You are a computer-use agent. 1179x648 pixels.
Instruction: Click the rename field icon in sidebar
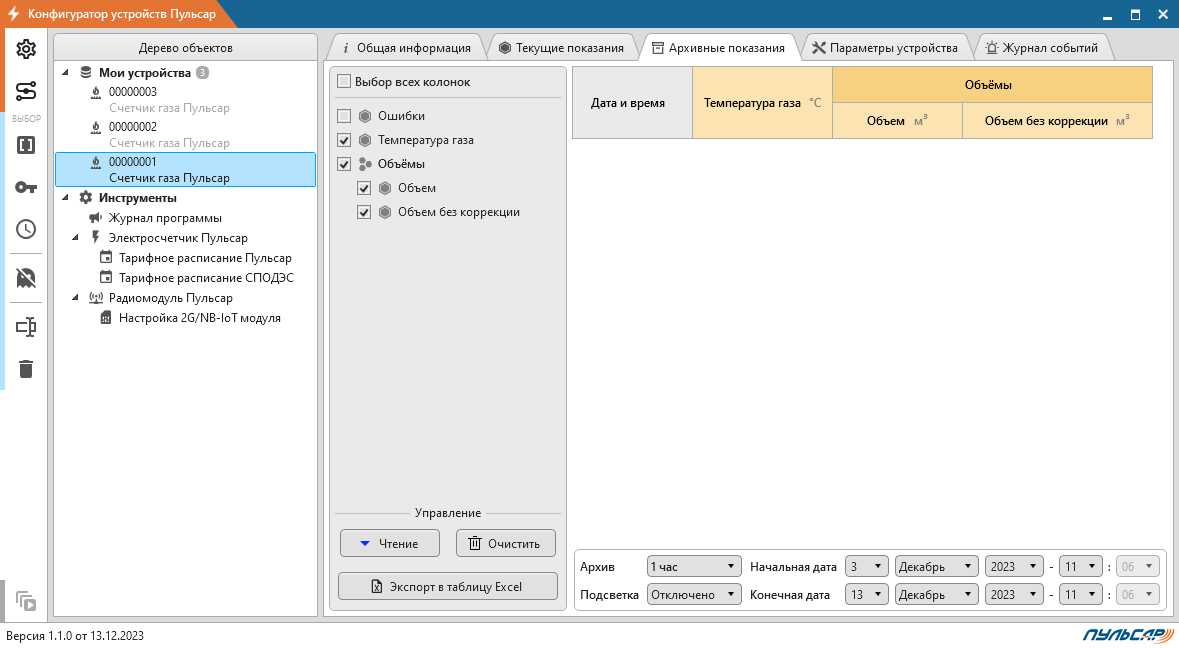point(26,327)
